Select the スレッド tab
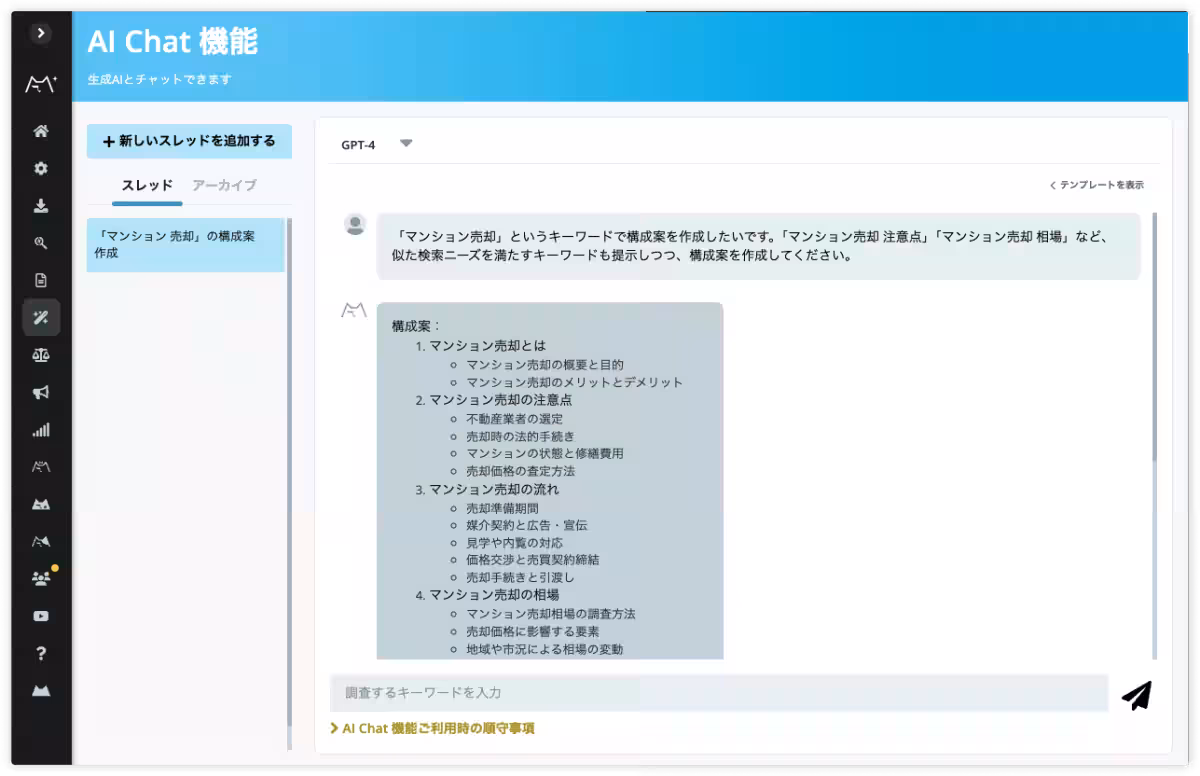1200x776 pixels. tap(148, 185)
